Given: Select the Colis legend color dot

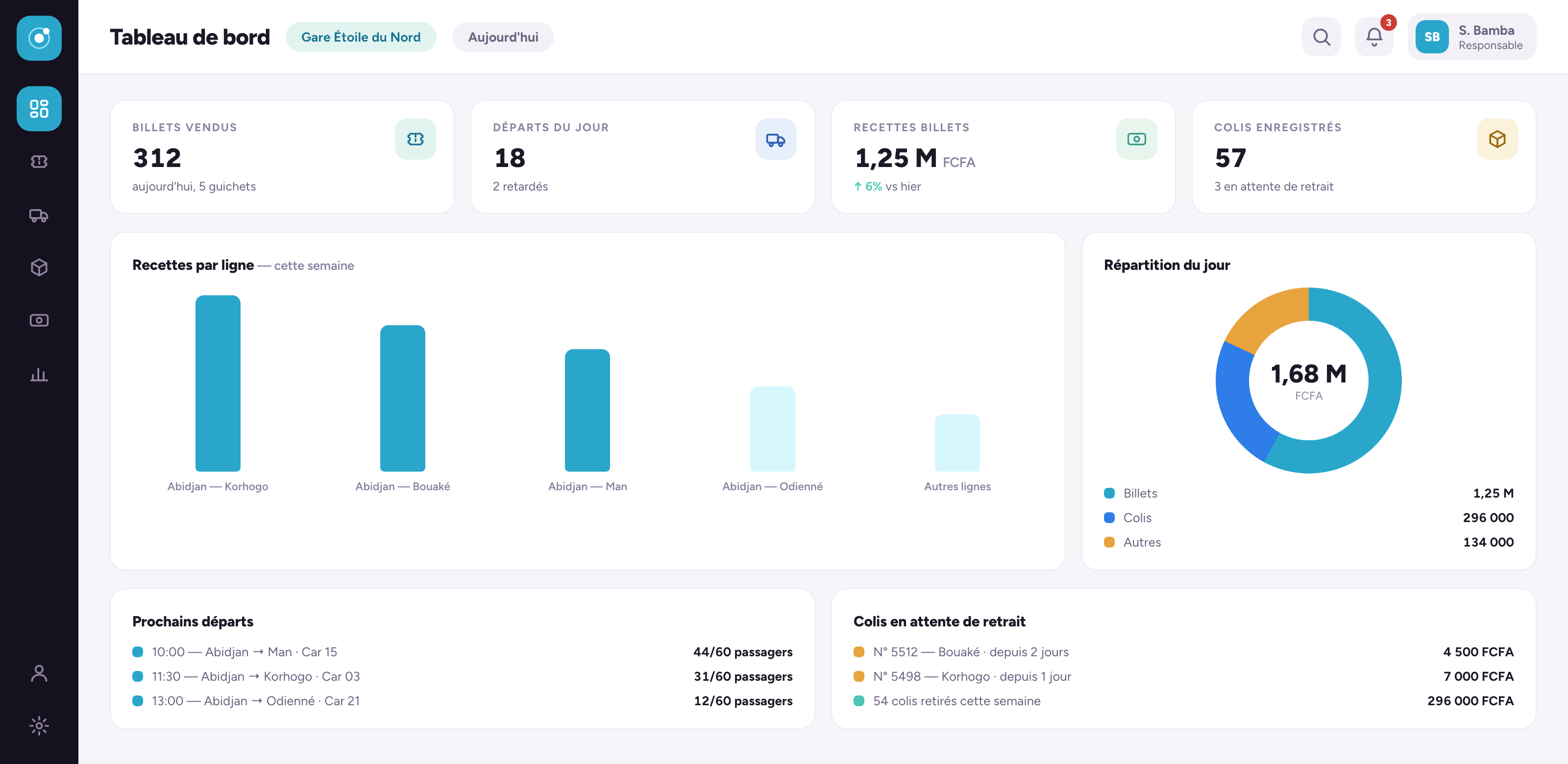Looking at the screenshot, I should click(1109, 518).
